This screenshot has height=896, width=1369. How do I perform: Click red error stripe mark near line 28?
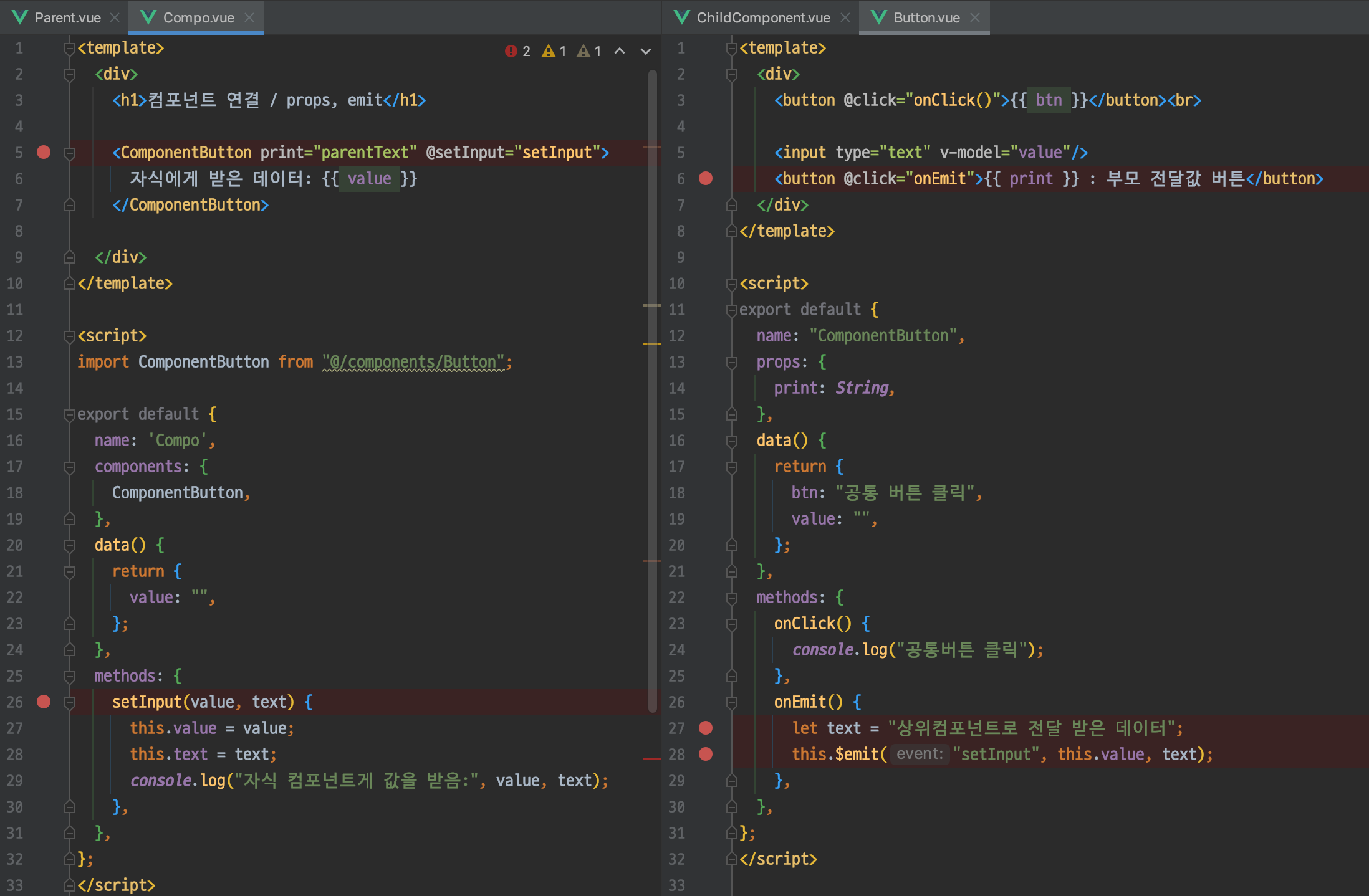651,758
